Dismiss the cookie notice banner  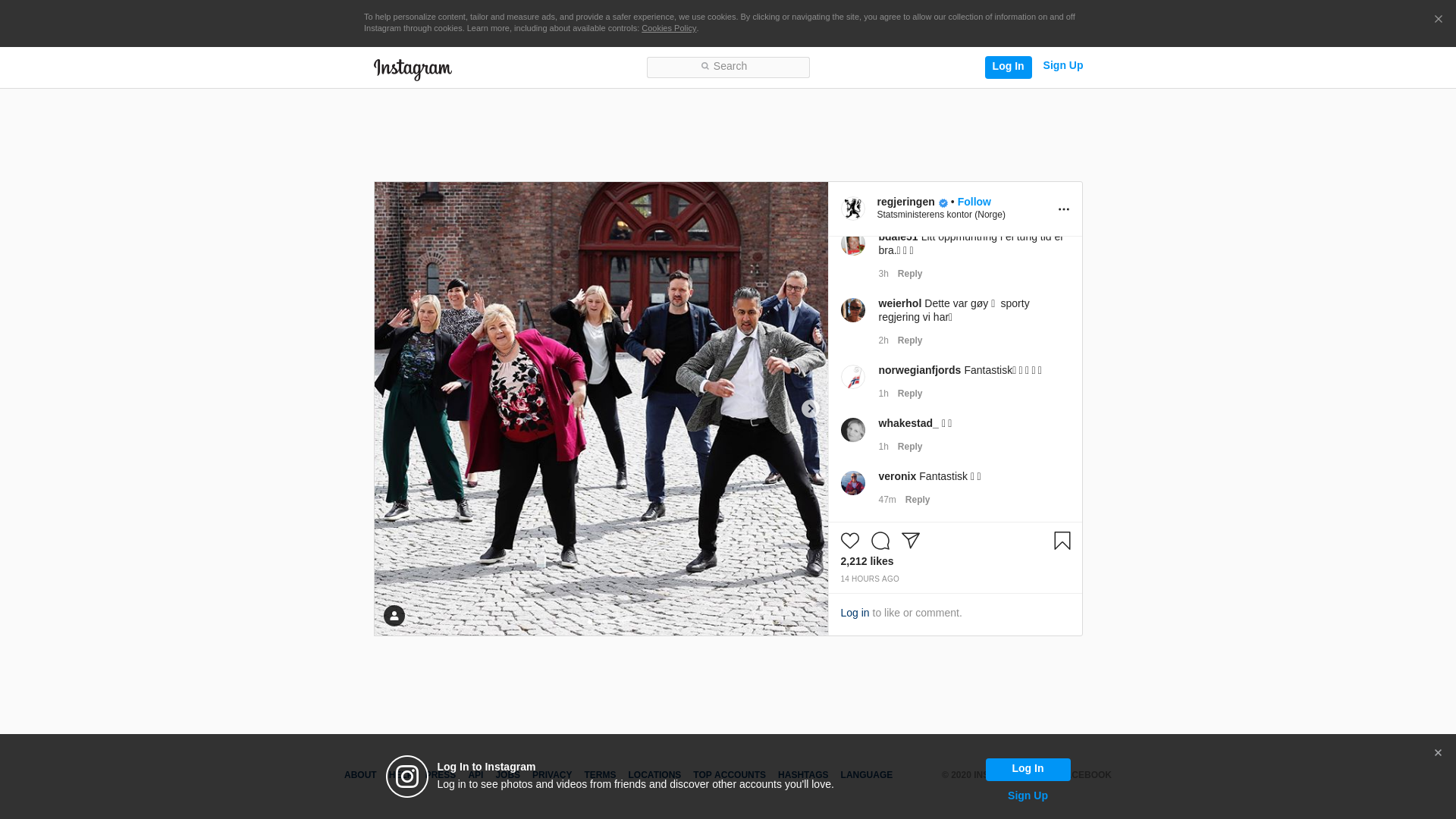click(1438, 20)
